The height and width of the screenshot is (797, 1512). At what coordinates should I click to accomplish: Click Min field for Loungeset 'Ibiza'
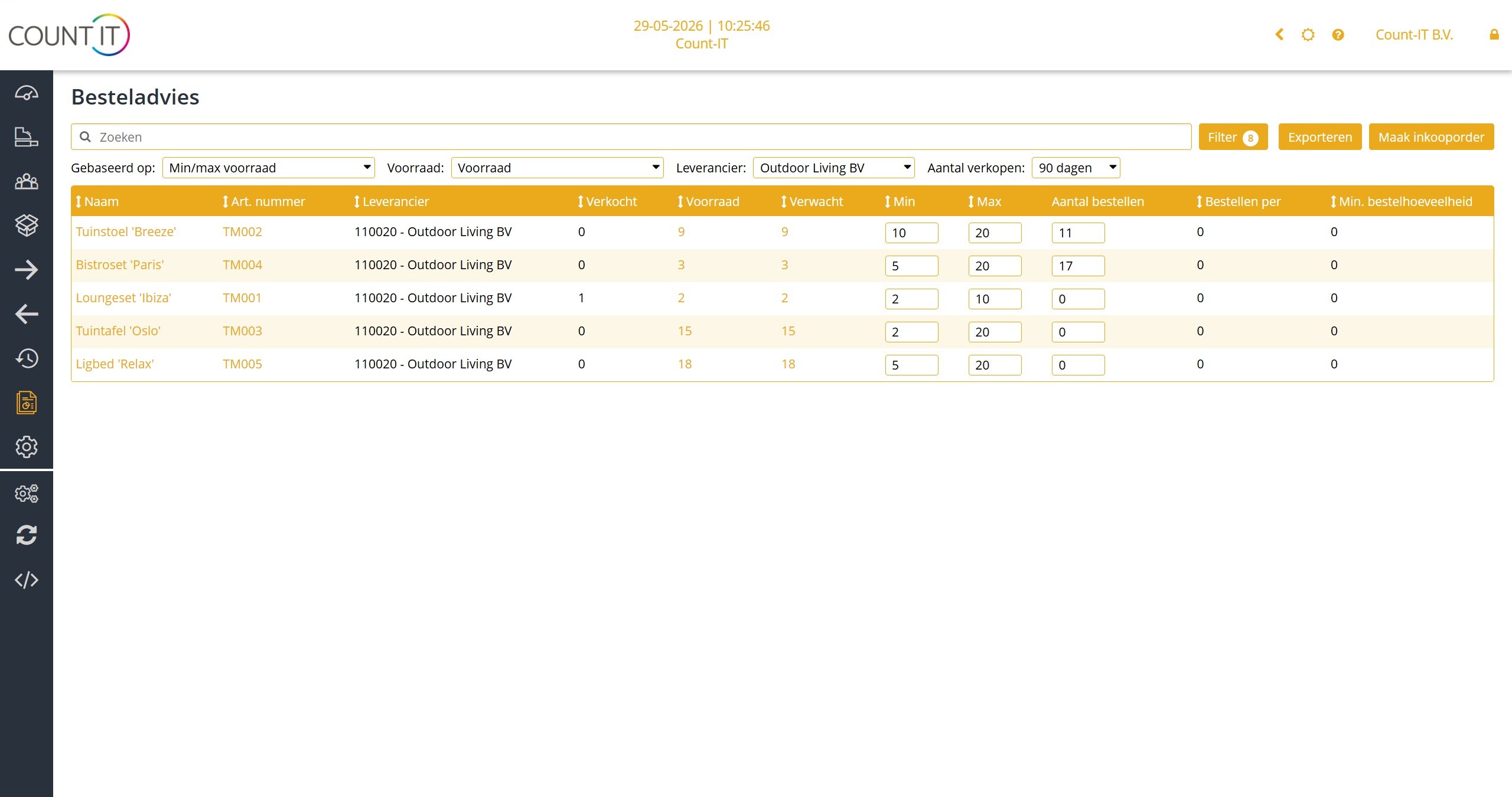pos(911,299)
